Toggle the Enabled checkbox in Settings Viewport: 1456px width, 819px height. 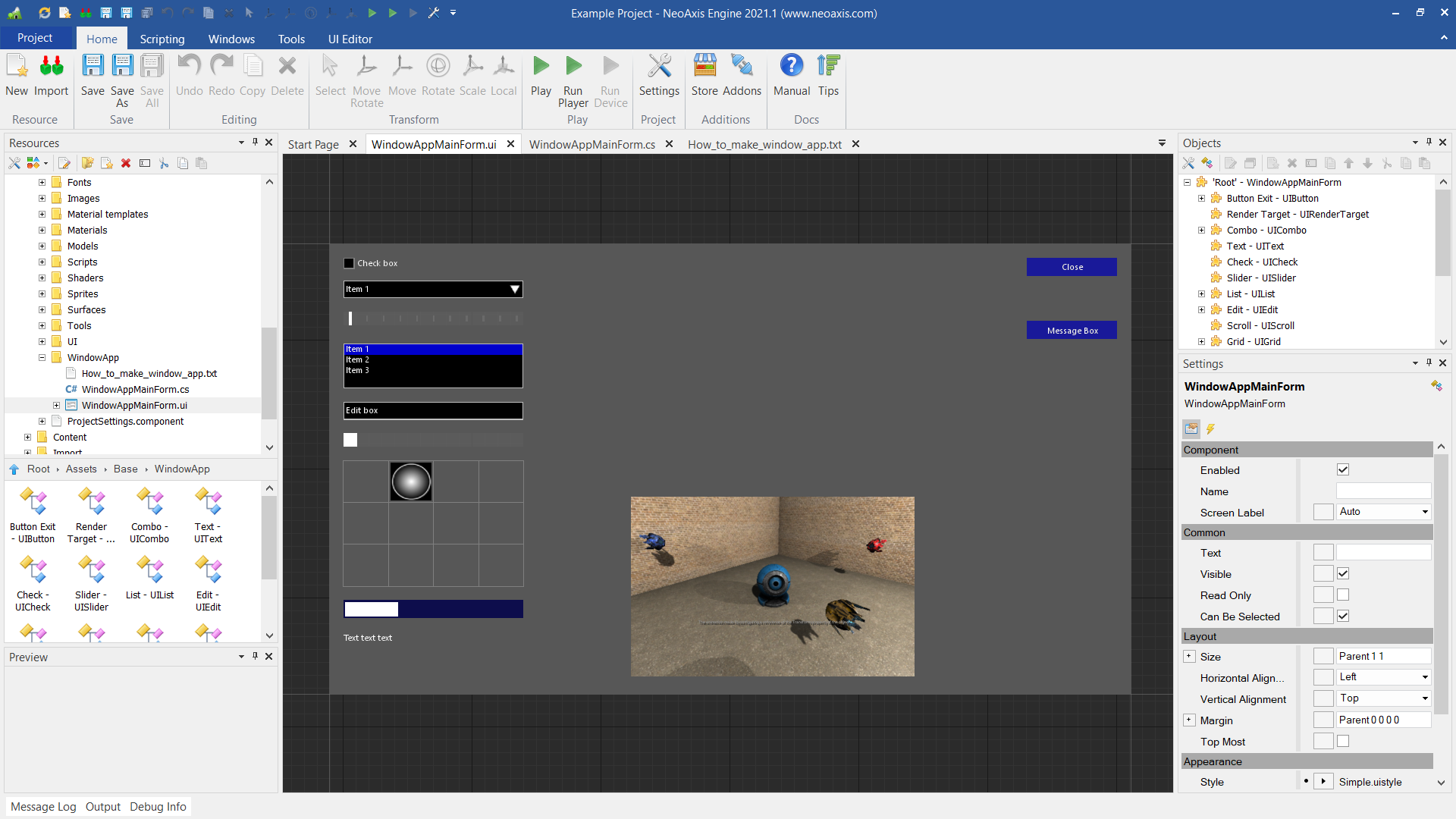click(1343, 470)
